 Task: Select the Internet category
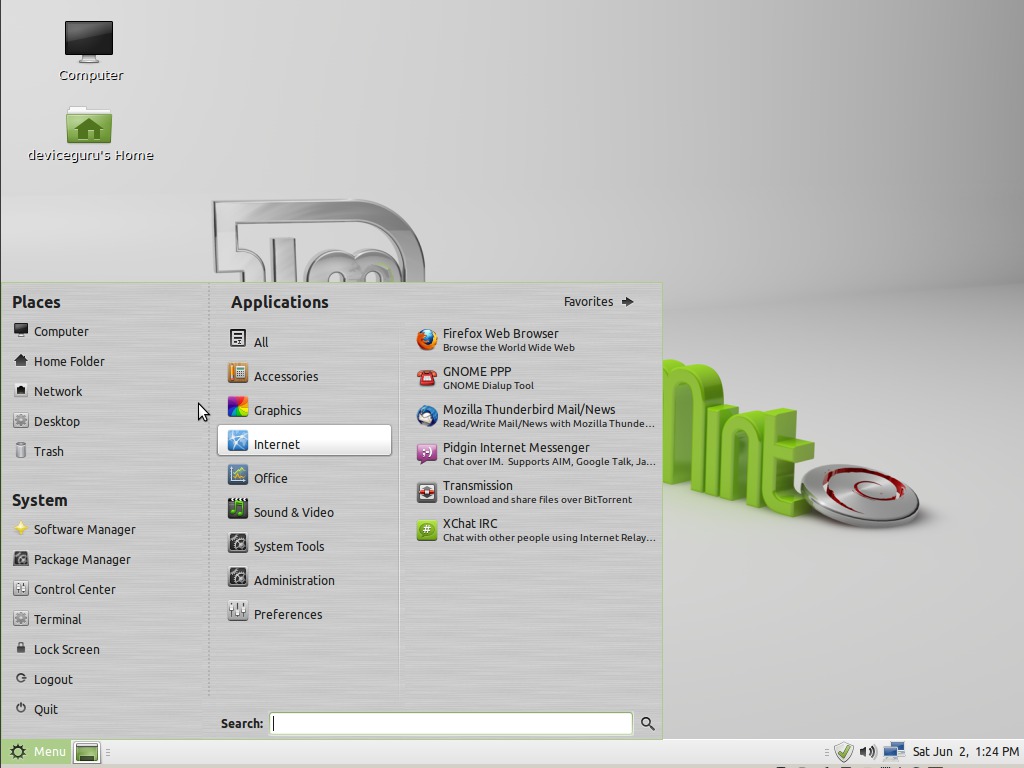click(x=304, y=440)
